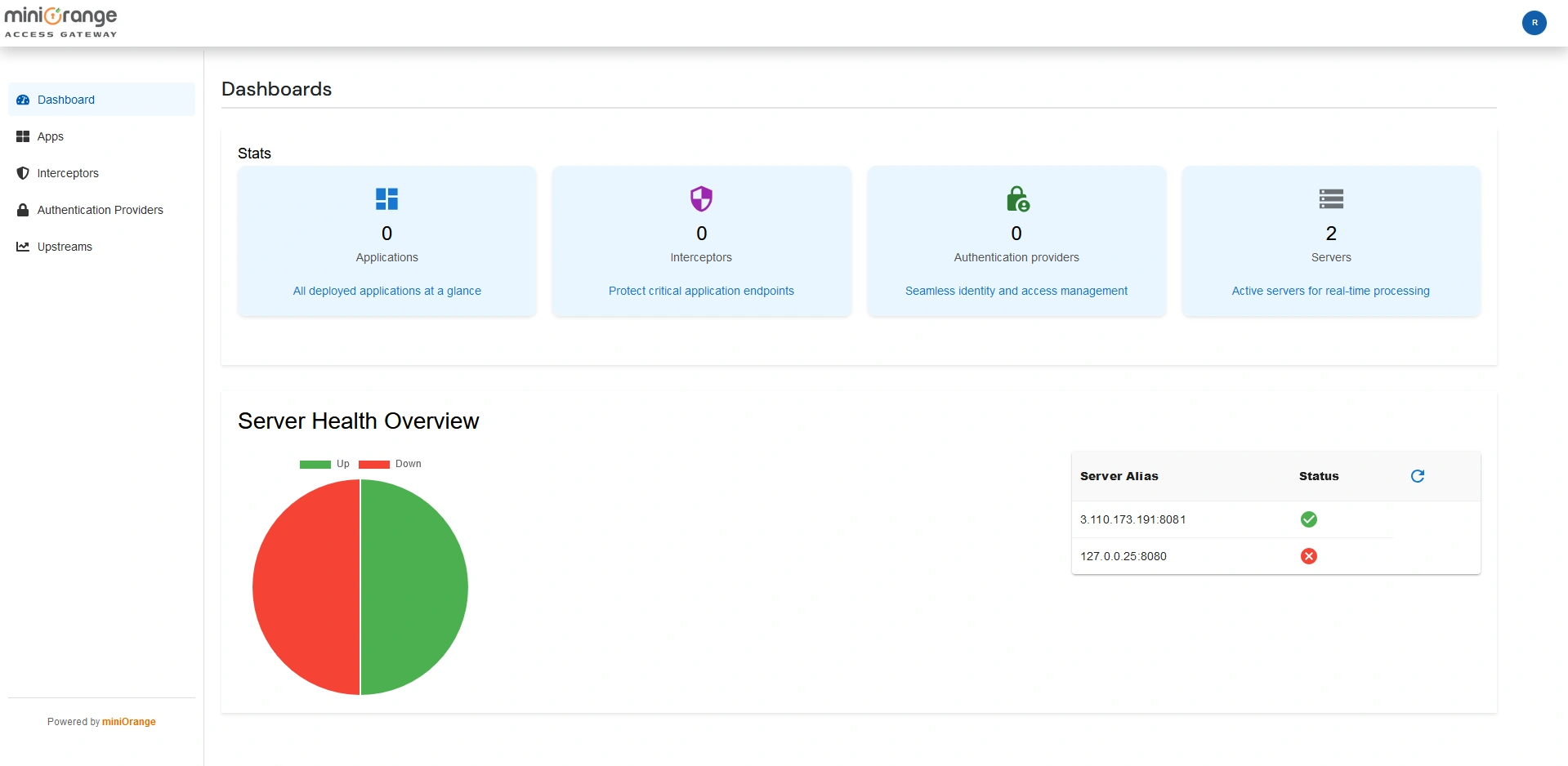Viewport: 1568px width, 766px height.
Task: Refresh the server status table
Action: coord(1418,476)
